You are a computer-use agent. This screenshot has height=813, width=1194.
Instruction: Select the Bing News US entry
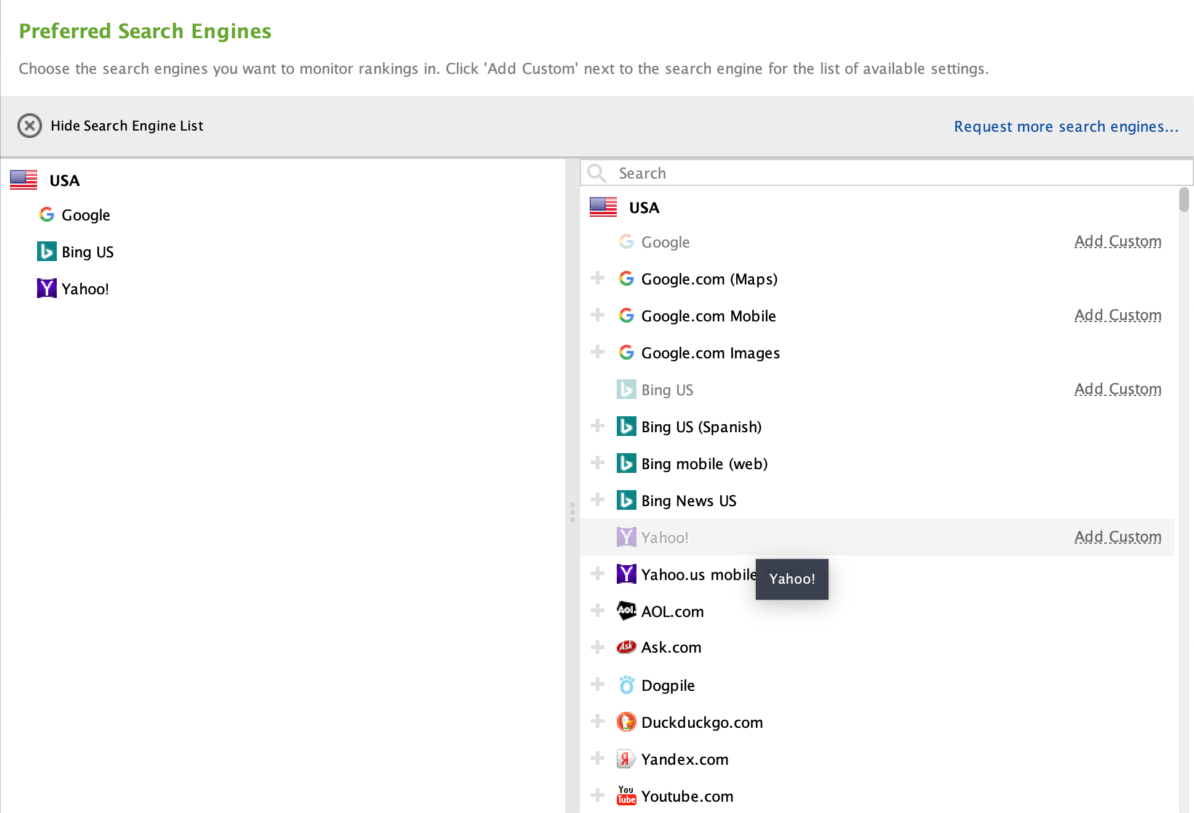coord(688,501)
